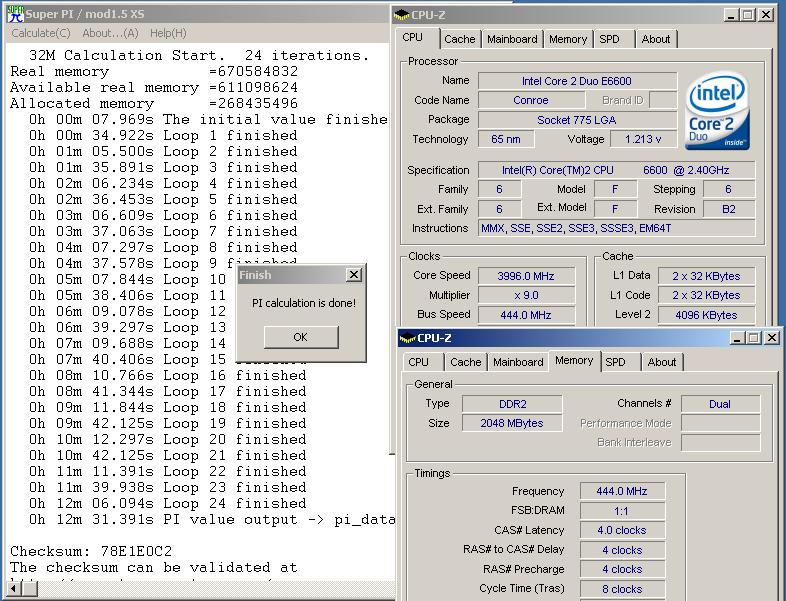Click OK in the Finish dialog
Image resolution: width=786 pixels, height=601 pixels.
tap(301, 337)
